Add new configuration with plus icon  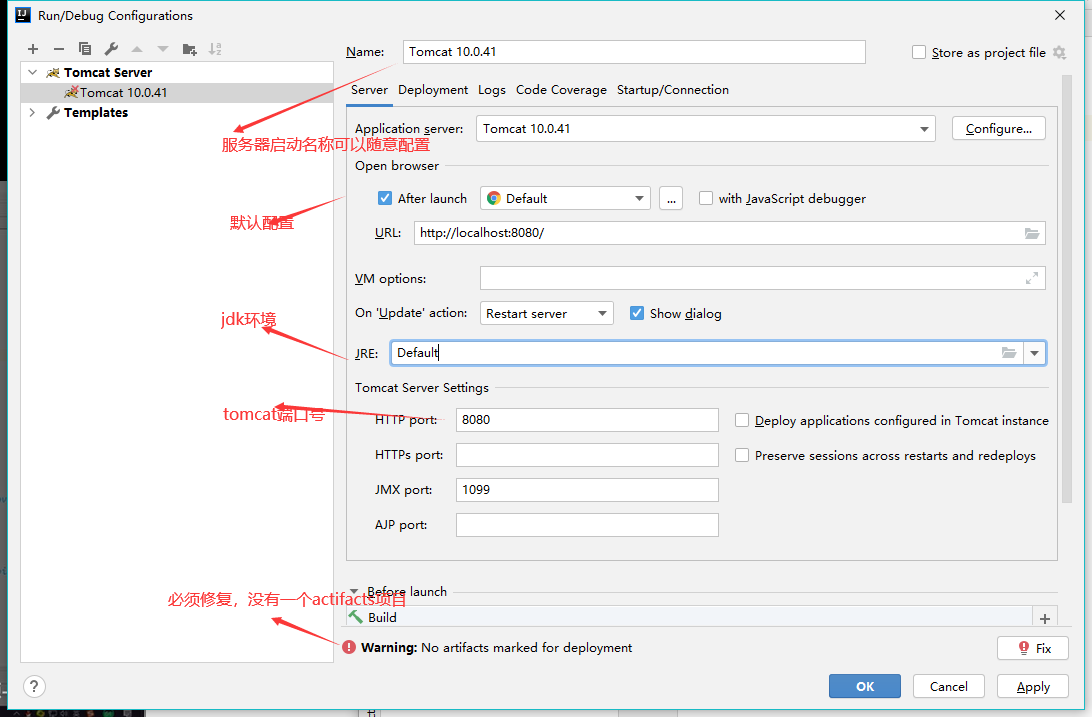coord(33,49)
